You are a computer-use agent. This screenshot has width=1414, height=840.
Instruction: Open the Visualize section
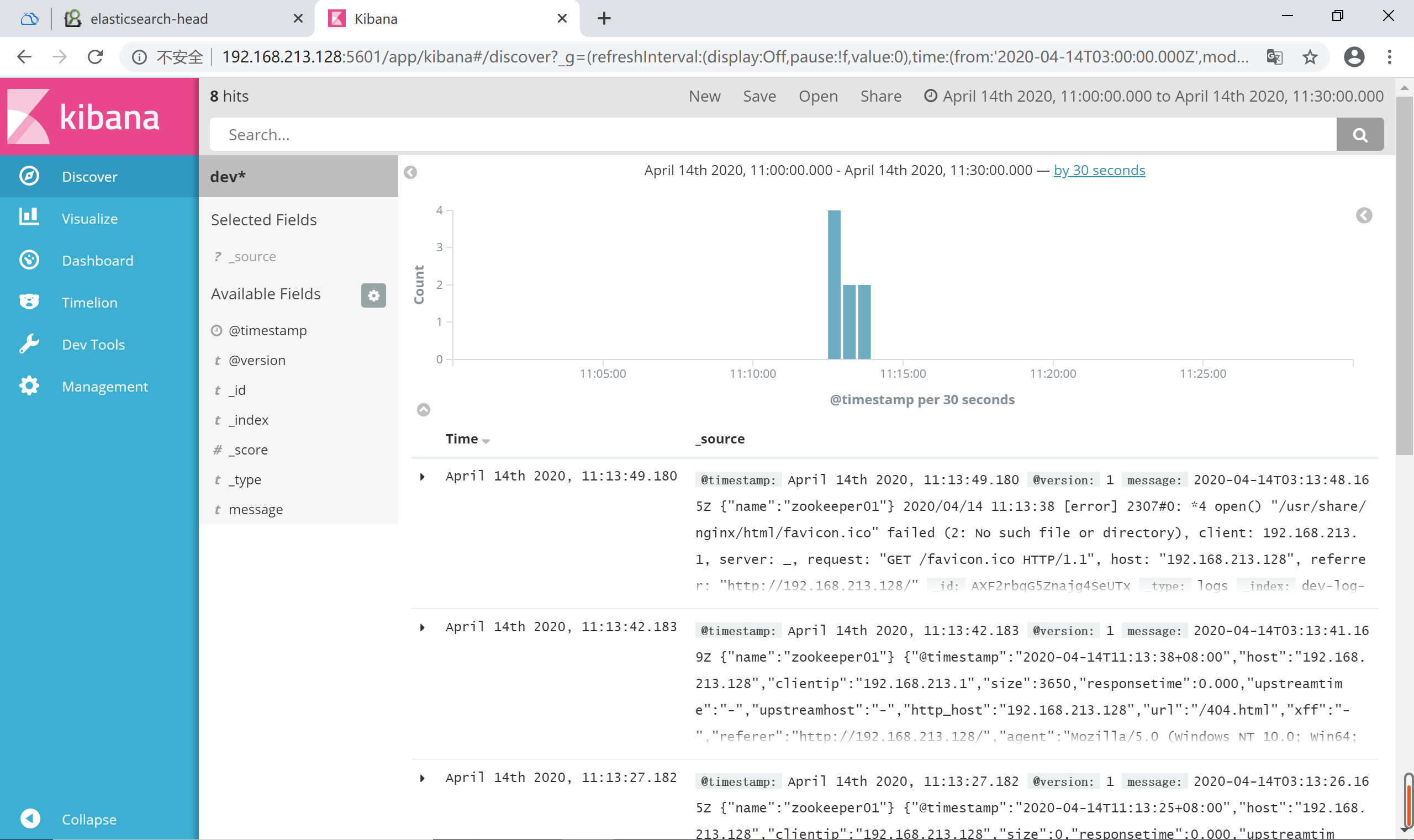pyautogui.click(x=99, y=219)
